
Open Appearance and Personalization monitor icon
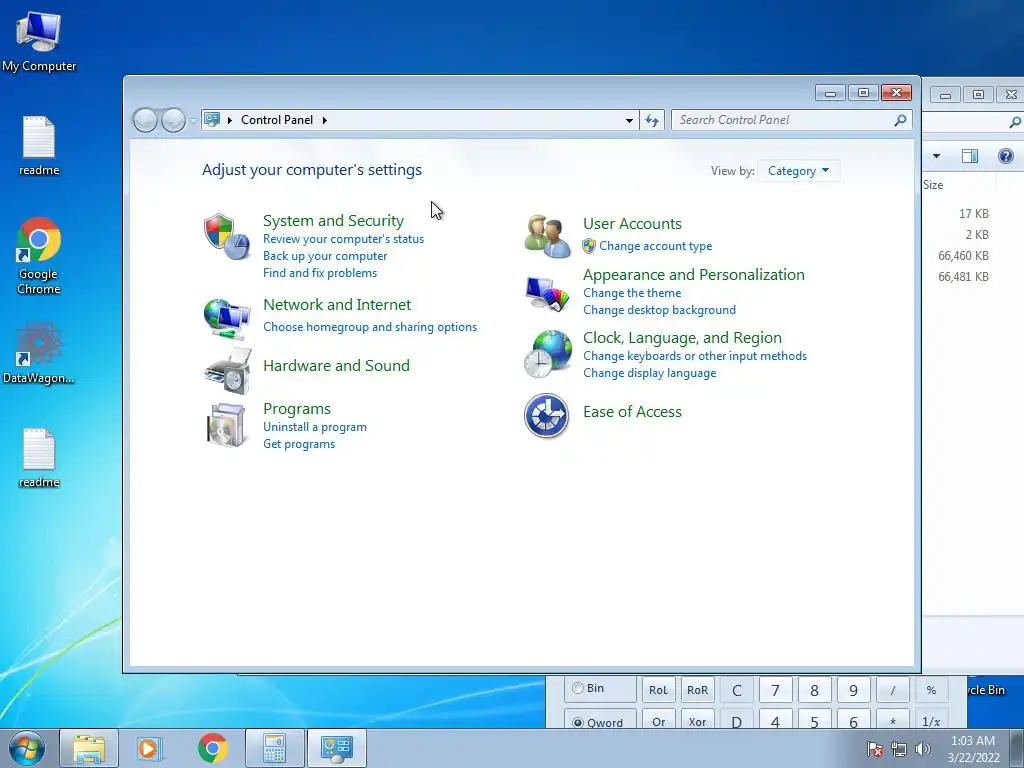pos(547,294)
